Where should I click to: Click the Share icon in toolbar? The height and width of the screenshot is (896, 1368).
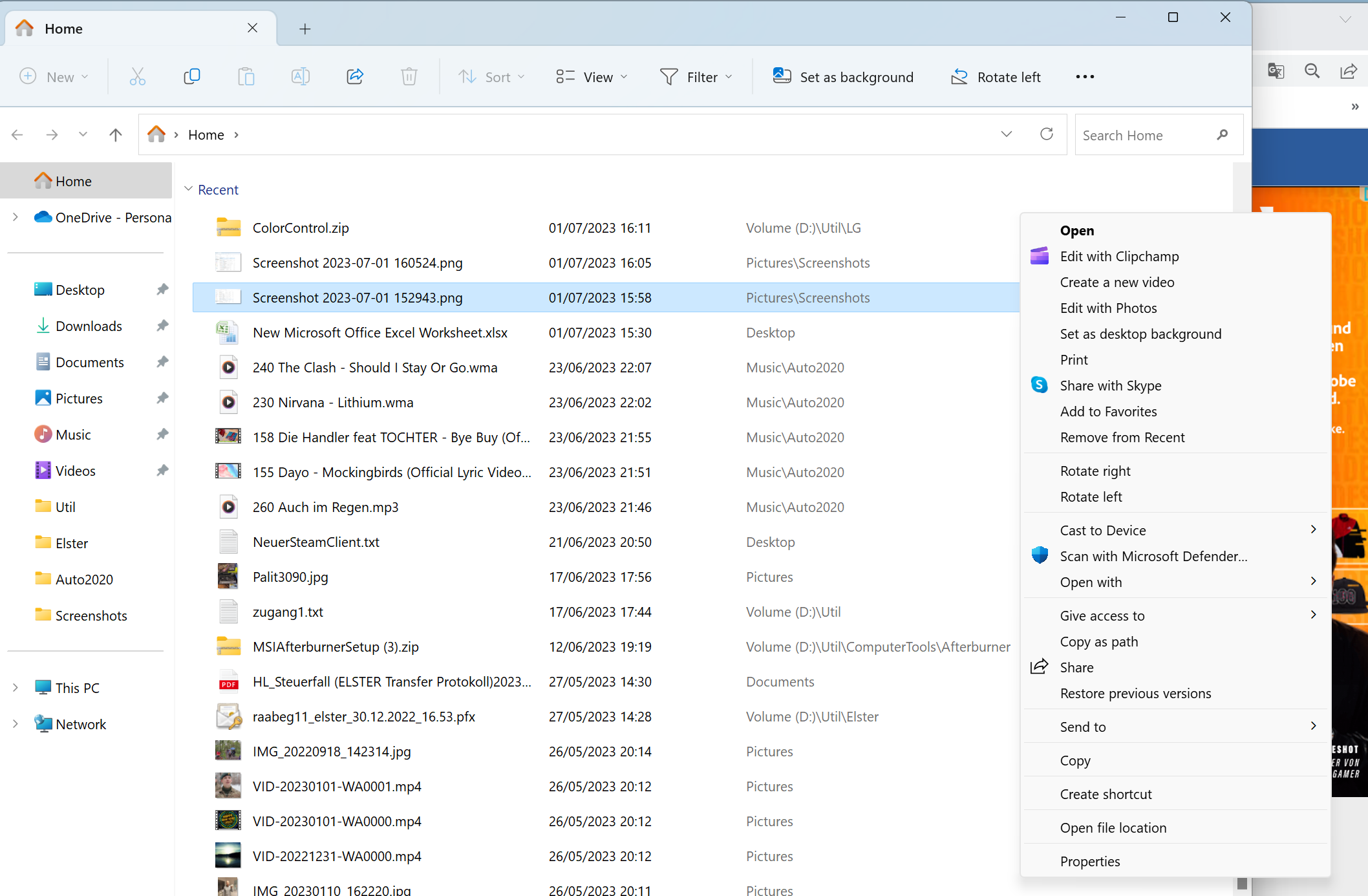click(x=355, y=77)
